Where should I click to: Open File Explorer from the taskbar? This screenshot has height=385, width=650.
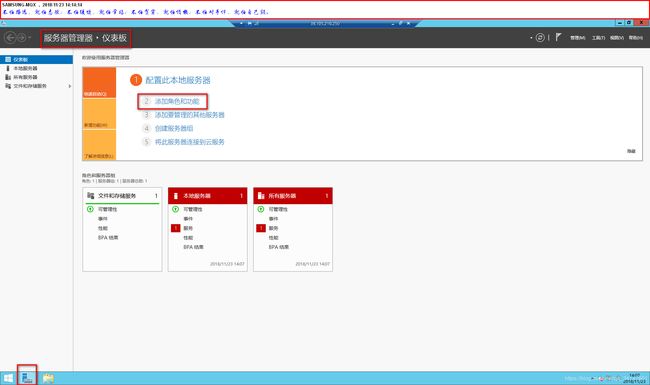tap(48, 378)
